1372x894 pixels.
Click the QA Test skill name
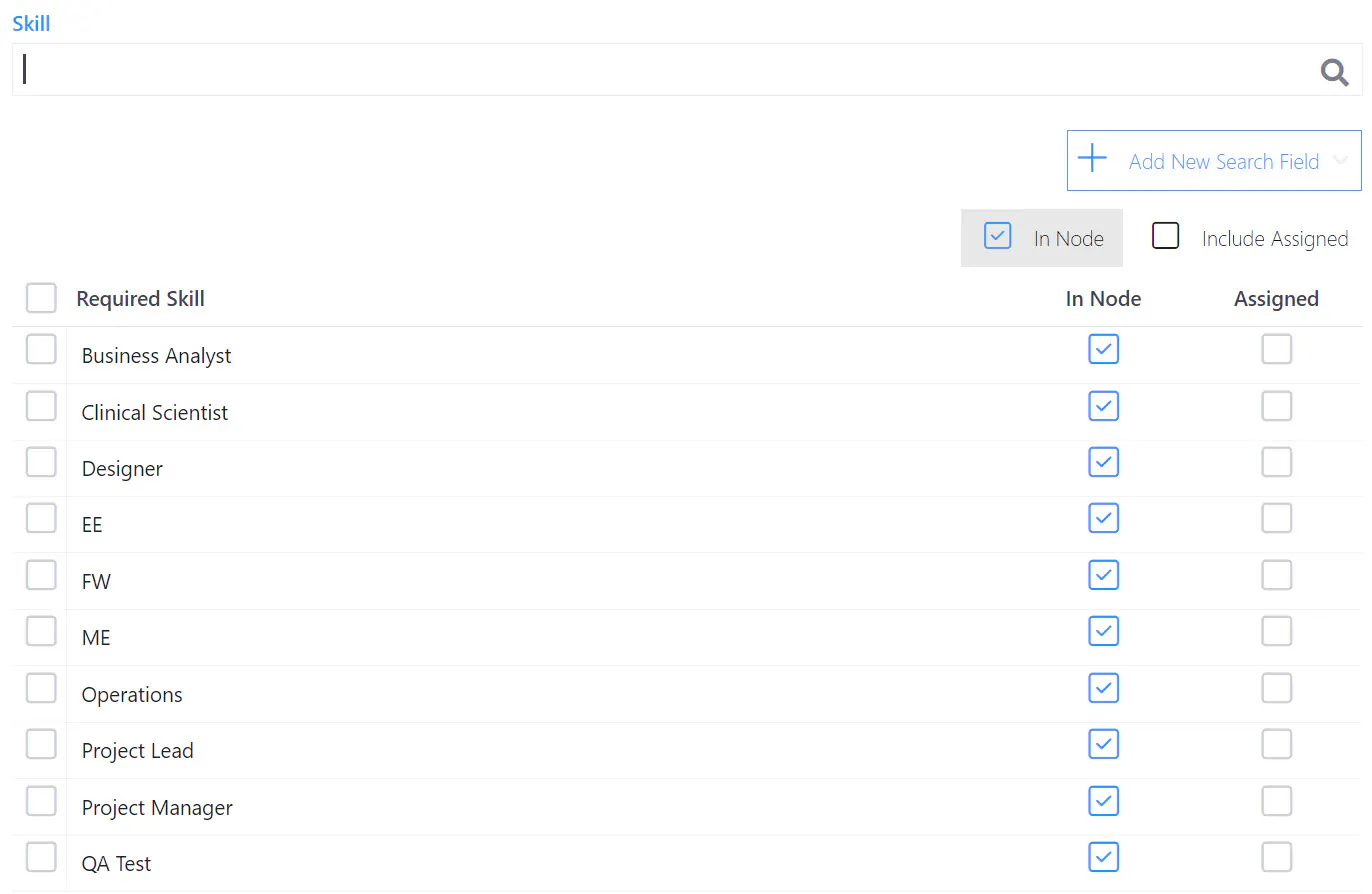coord(116,863)
